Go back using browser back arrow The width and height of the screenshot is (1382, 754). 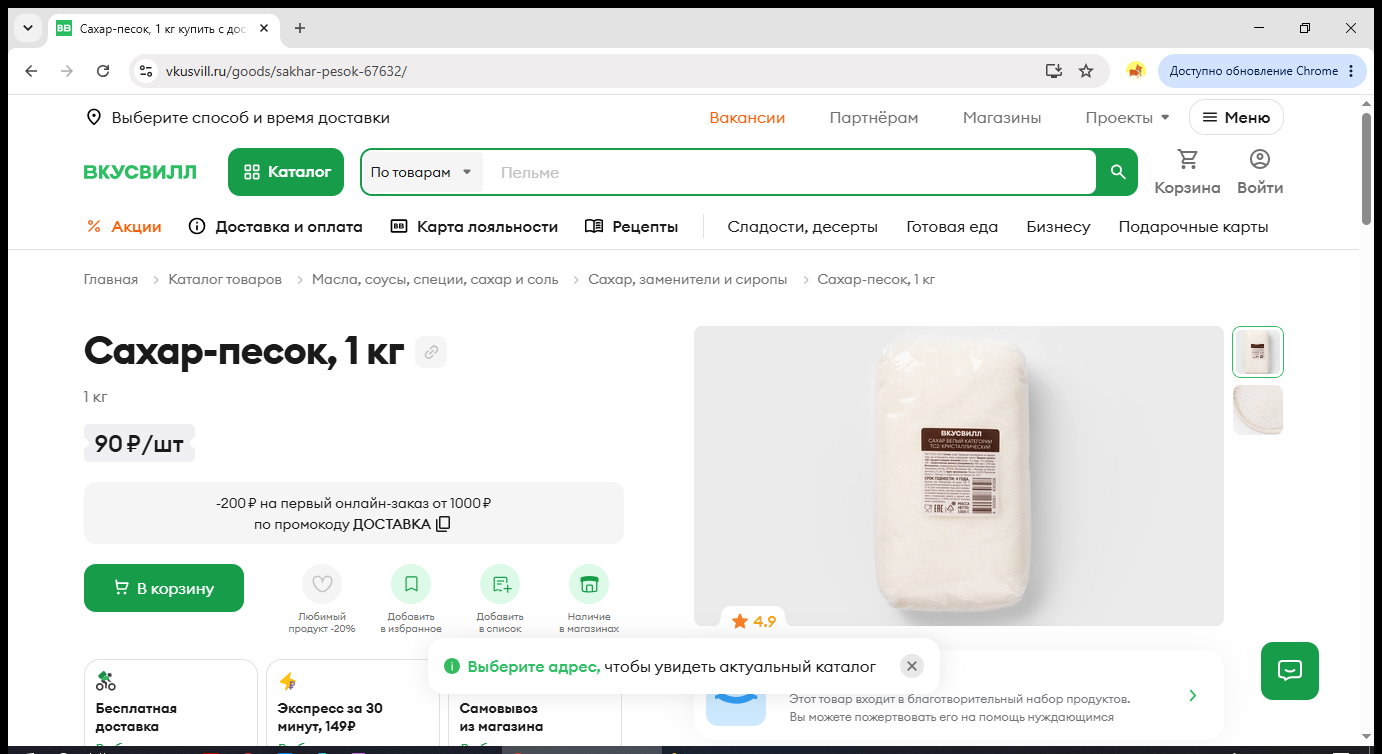(31, 71)
